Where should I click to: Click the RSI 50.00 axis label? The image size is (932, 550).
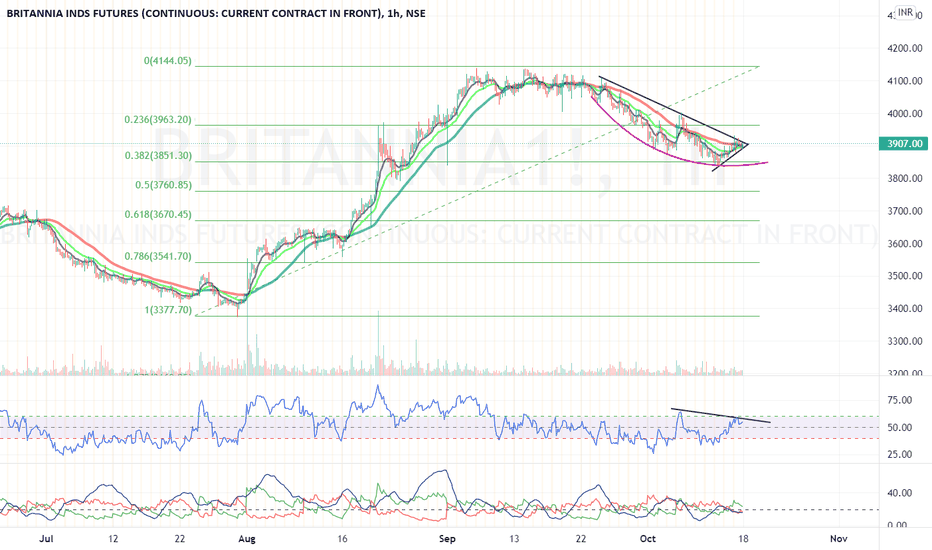coord(900,428)
